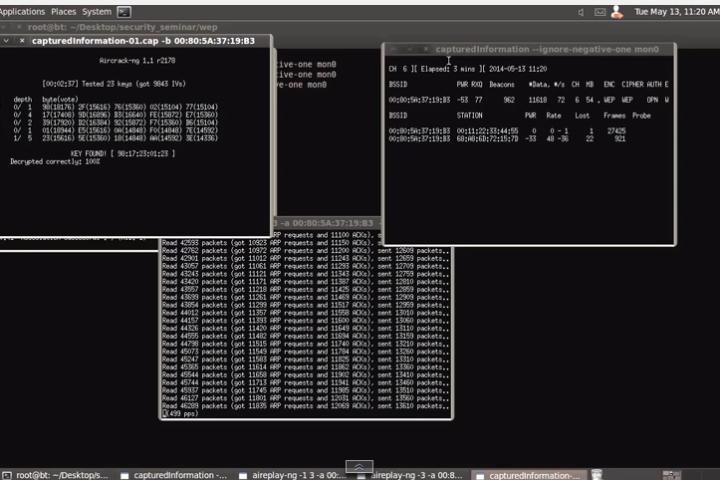The width and height of the screenshot is (720, 480).
Task: Launch the terminal from the top panel
Action: click(x=124, y=12)
